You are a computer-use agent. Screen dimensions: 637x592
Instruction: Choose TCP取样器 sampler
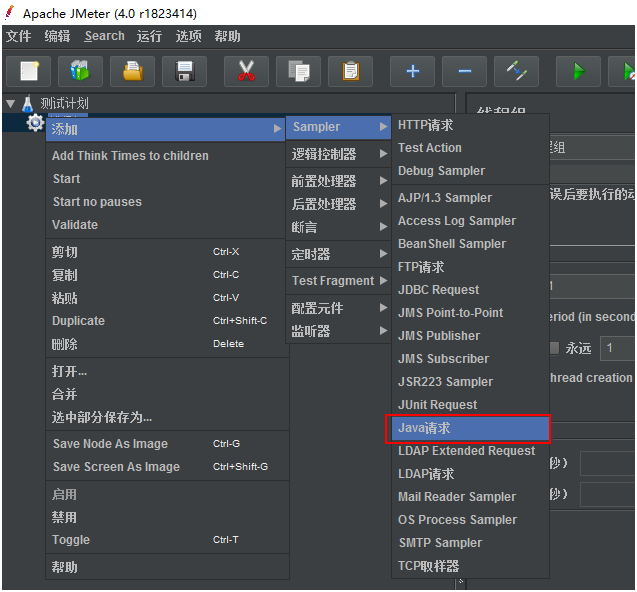pyautogui.click(x=470, y=566)
